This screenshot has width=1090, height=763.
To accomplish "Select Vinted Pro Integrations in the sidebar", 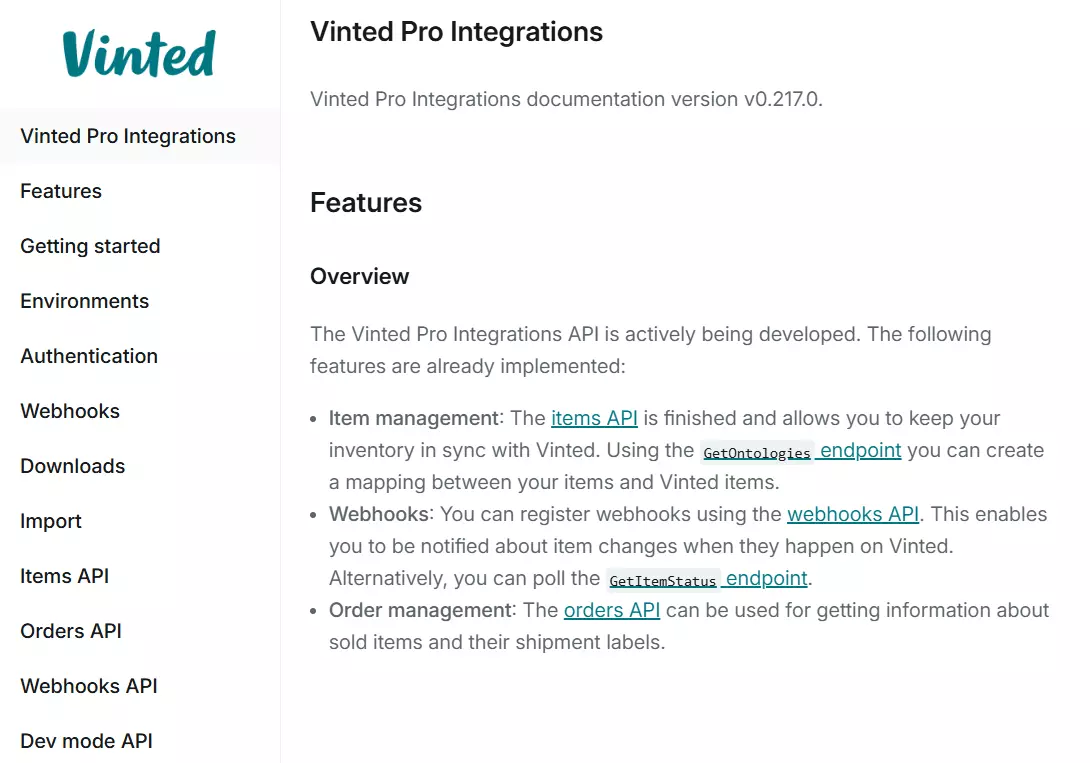I will point(127,135).
